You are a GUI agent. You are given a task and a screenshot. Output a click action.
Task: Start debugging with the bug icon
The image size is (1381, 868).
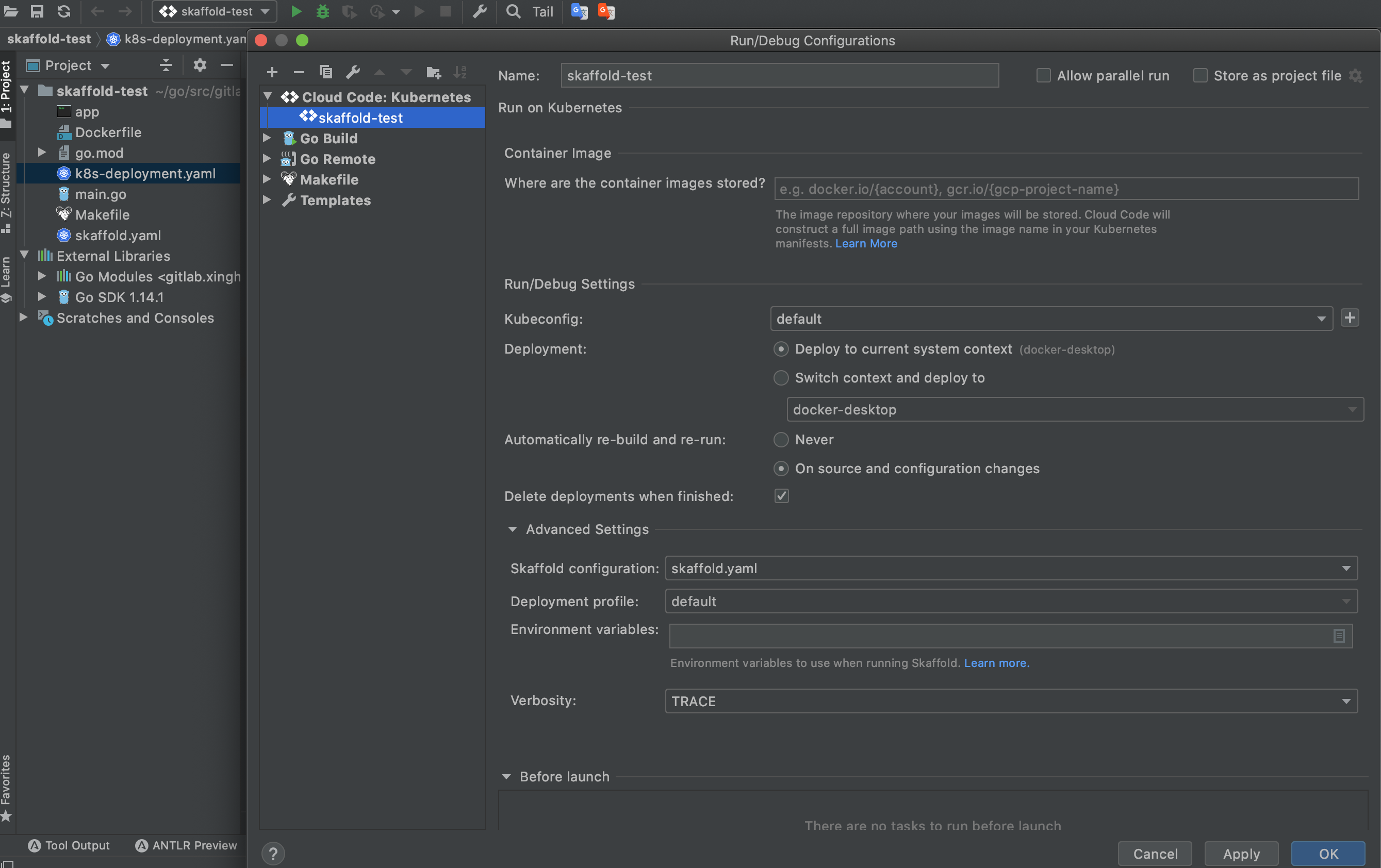coord(322,11)
